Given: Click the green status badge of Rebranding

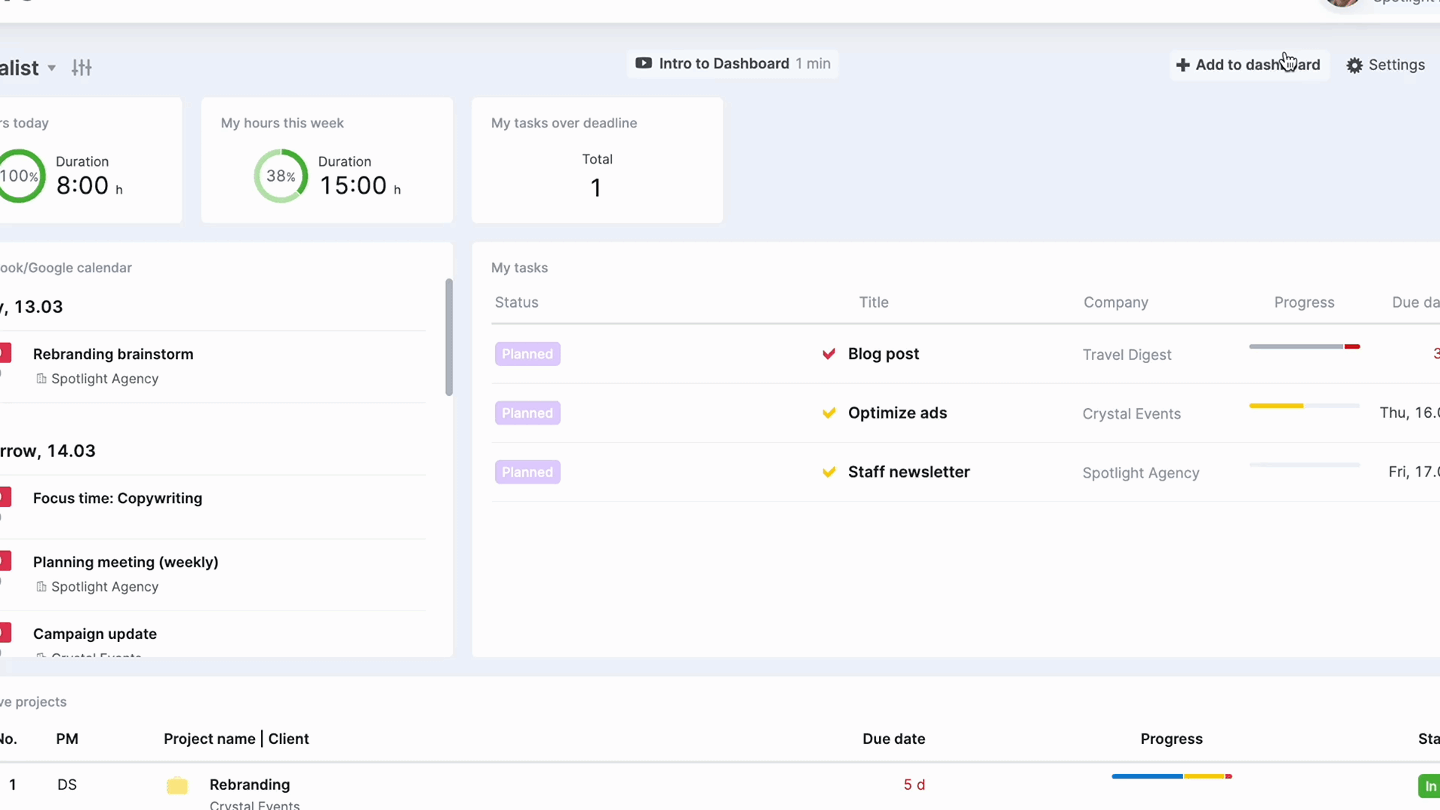Looking at the screenshot, I should coord(1429,786).
